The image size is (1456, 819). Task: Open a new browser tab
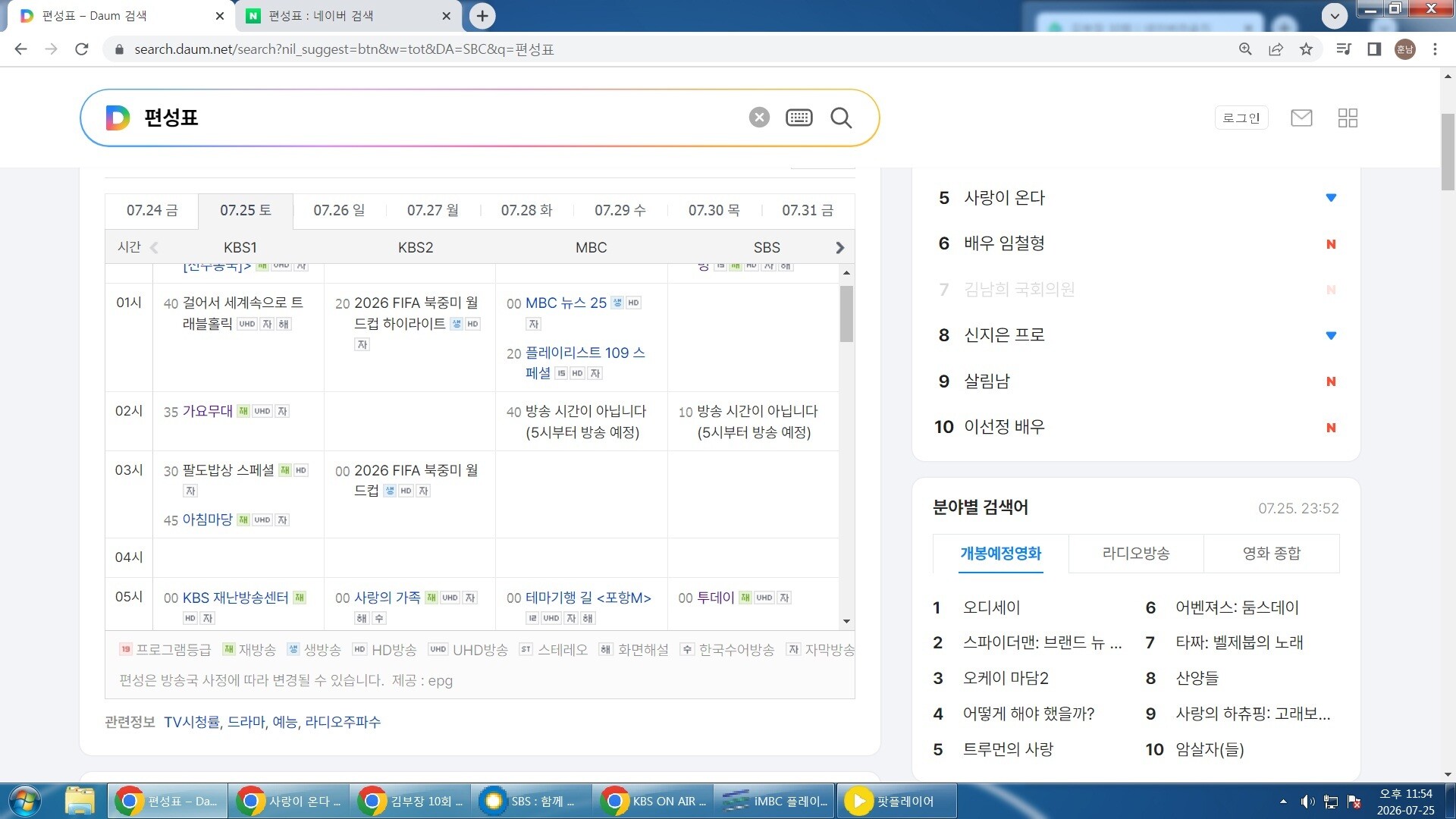482,15
